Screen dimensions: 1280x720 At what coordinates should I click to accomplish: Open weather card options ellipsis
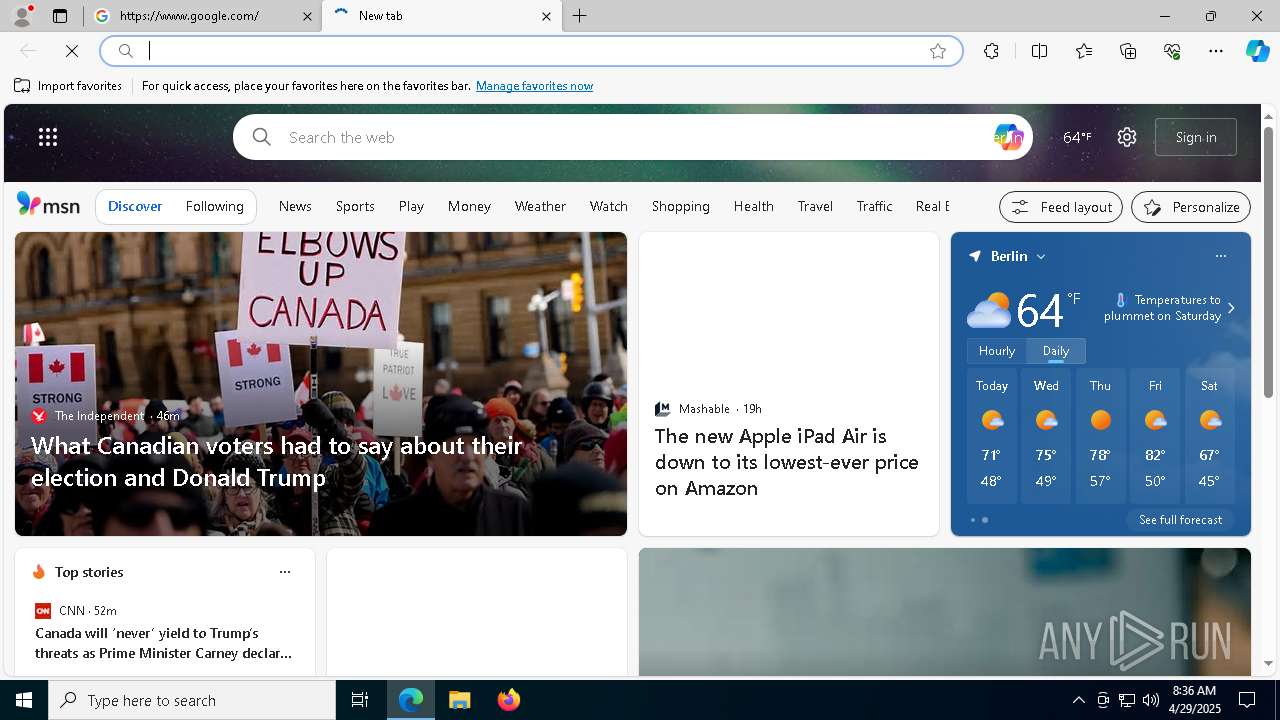(1221, 256)
